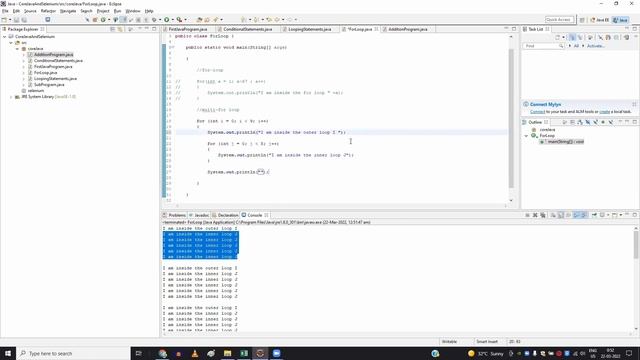Click in the Quick Access field
Viewport: 640px width, 360px height.
(559, 20)
